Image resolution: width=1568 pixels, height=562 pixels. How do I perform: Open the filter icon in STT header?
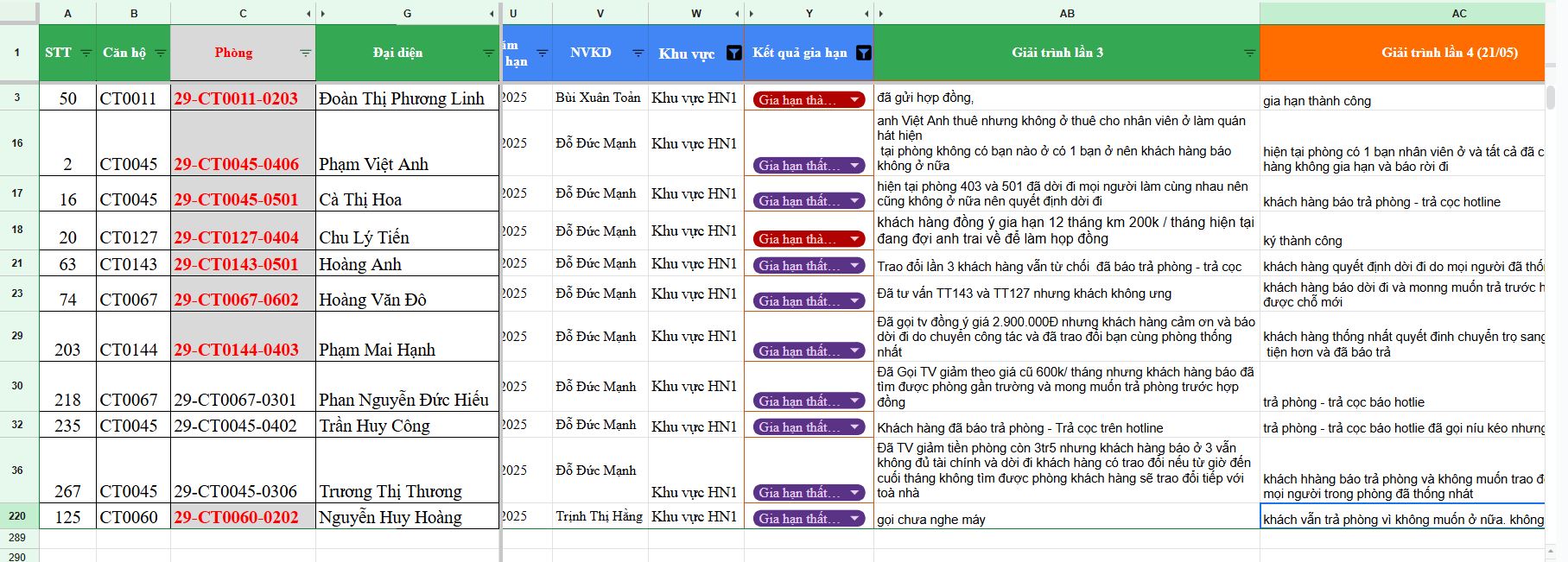click(x=86, y=54)
